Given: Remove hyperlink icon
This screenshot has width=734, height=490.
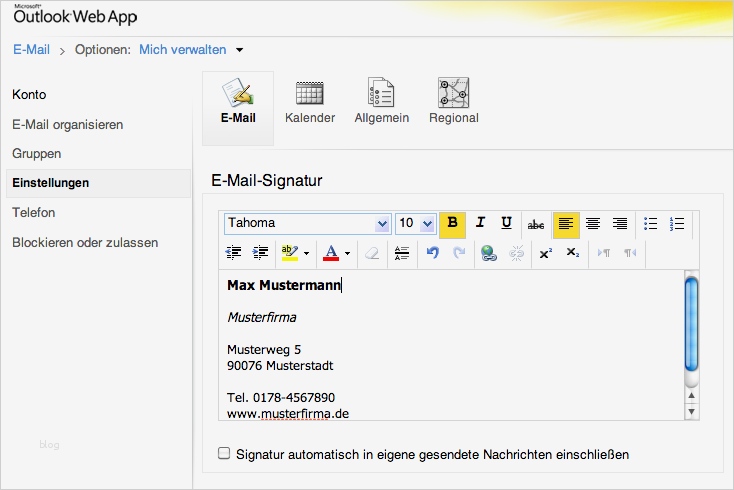Looking at the screenshot, I should click(x=516, y=253).
